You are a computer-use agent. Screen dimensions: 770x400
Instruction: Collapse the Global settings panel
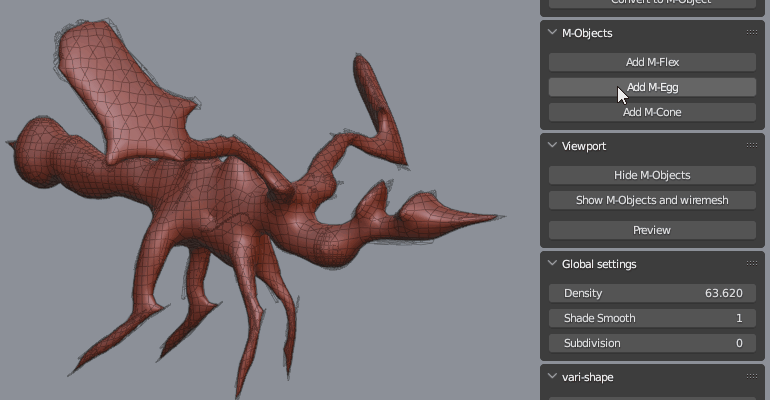552,264
